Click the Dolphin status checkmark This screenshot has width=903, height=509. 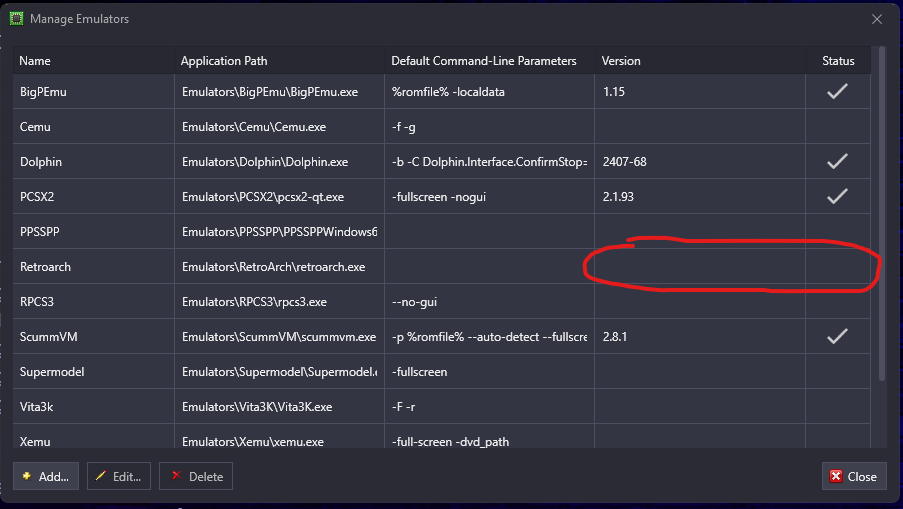click(837, 161)
